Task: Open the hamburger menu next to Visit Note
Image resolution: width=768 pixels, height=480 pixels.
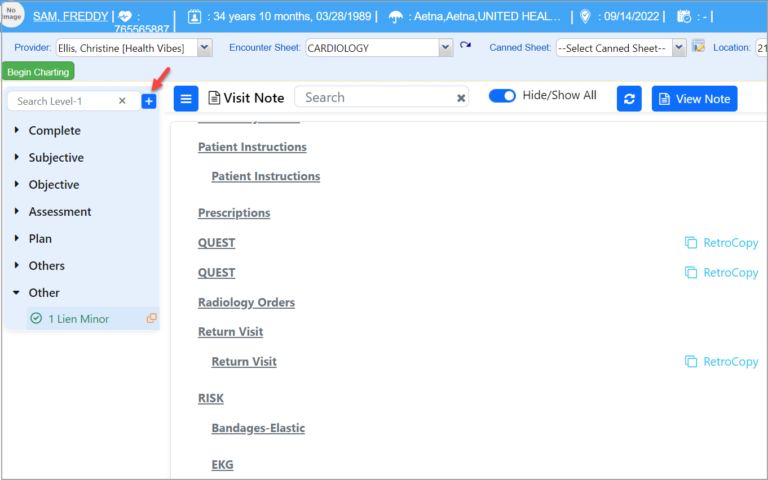Action: (x=186, y=98)
